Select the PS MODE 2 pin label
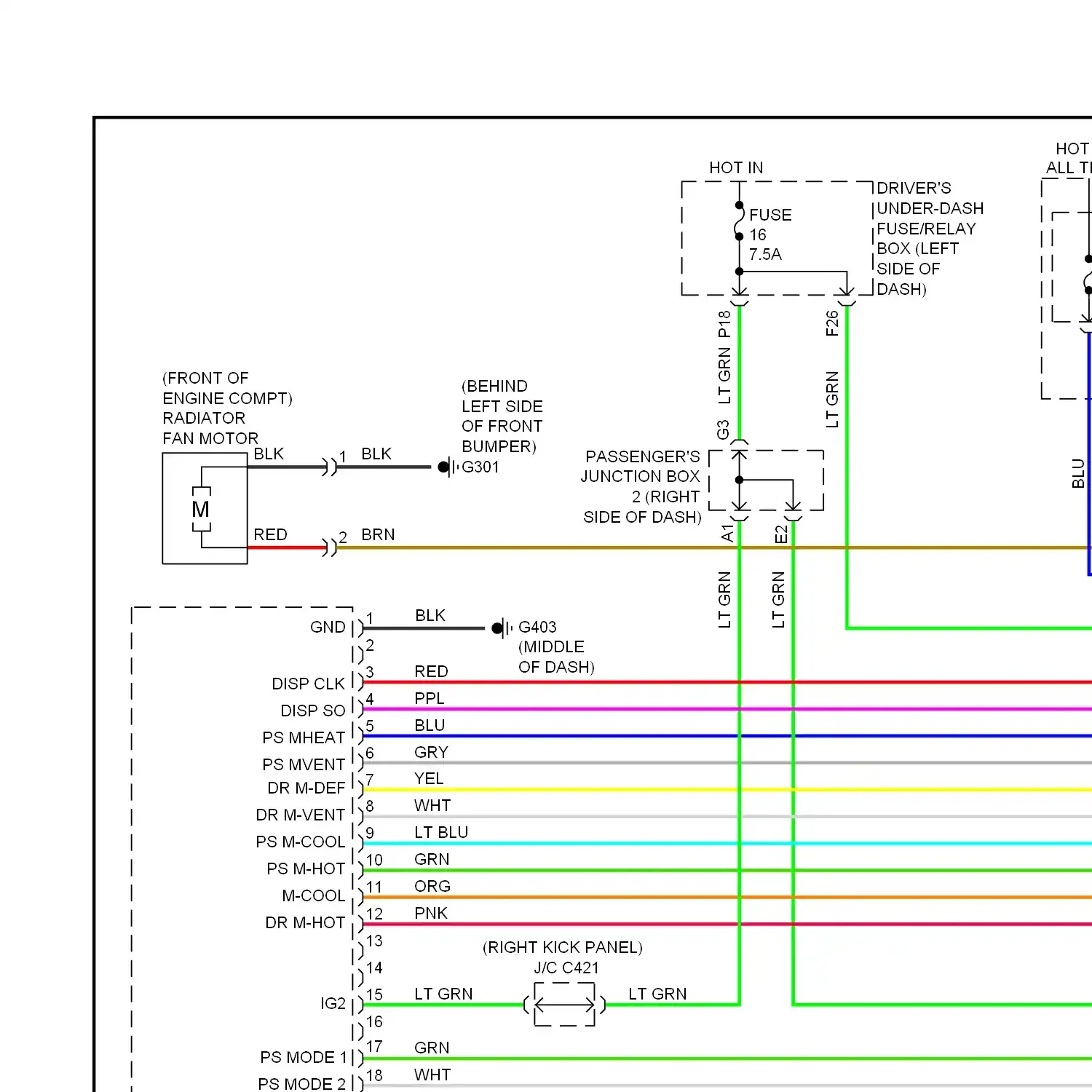The width and height of the screenshot is (1092, 1092). (302, 1084)
